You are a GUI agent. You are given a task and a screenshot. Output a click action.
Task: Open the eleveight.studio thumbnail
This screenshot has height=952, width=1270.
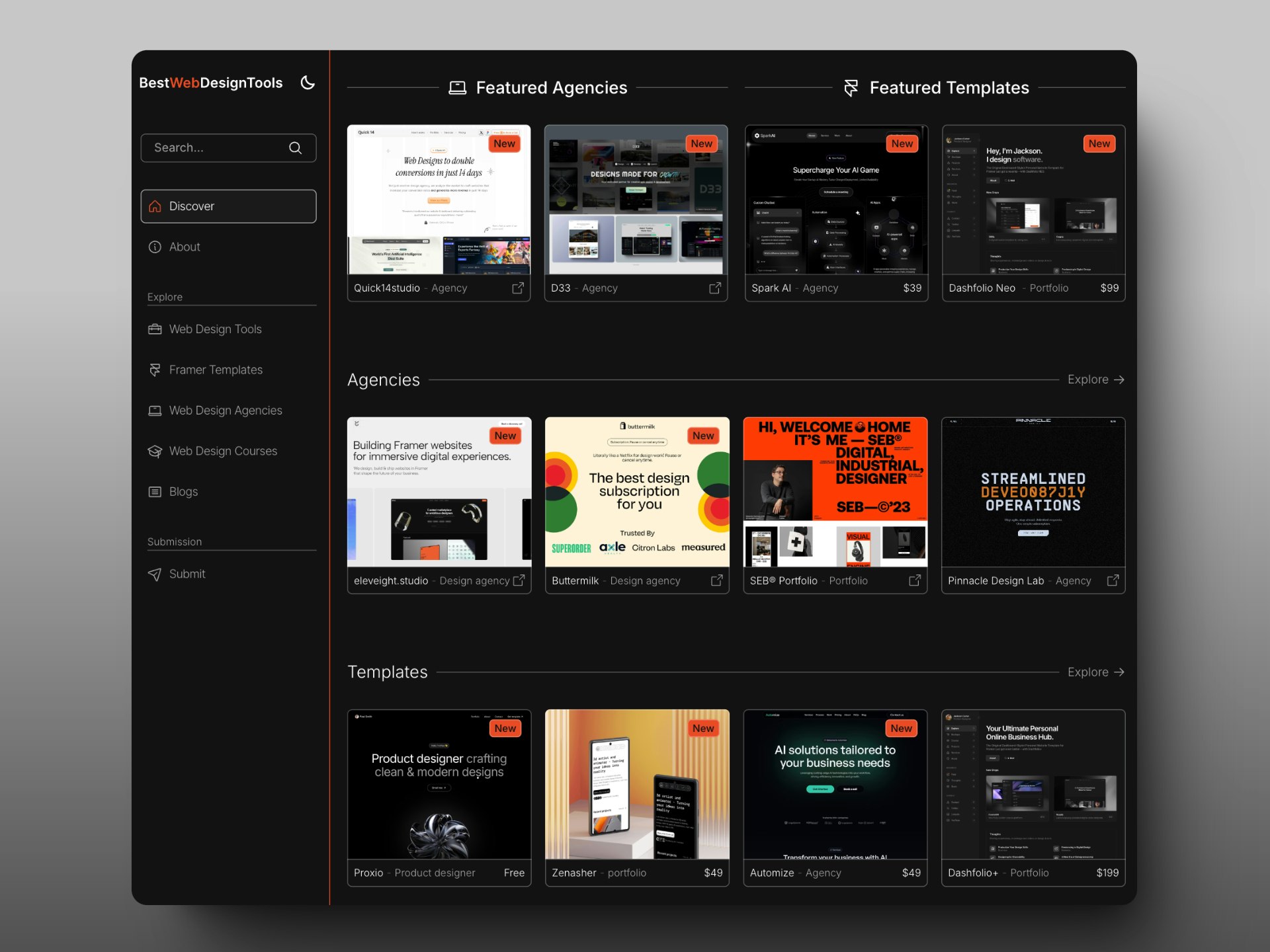tap(439, 492)
